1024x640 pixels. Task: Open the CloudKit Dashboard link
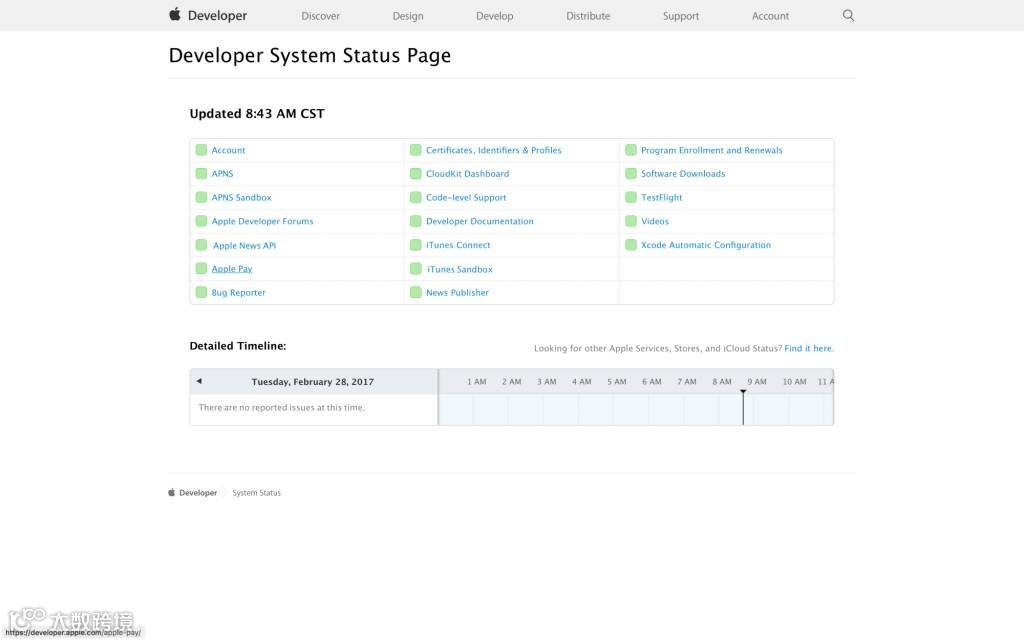tap(467, 174)
